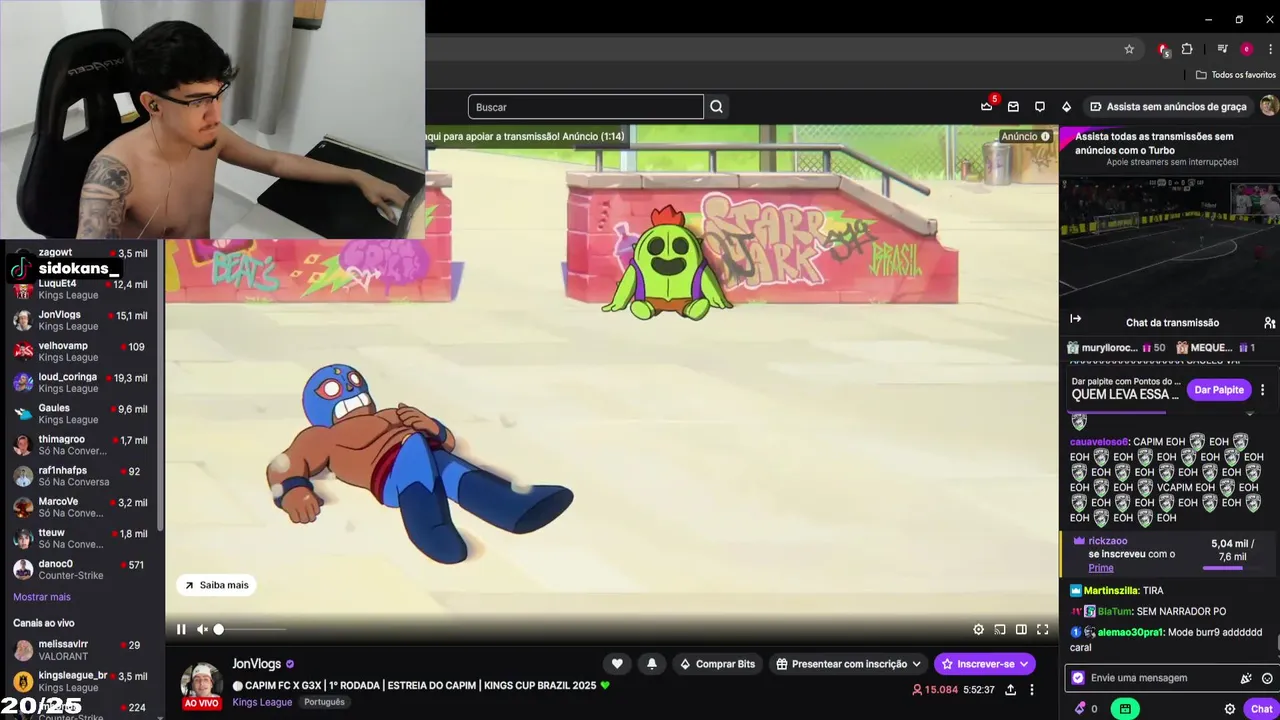This screenshot has height=720, width=1280.
Task: Open tteuw channel in sidebar
Action: 80,538
